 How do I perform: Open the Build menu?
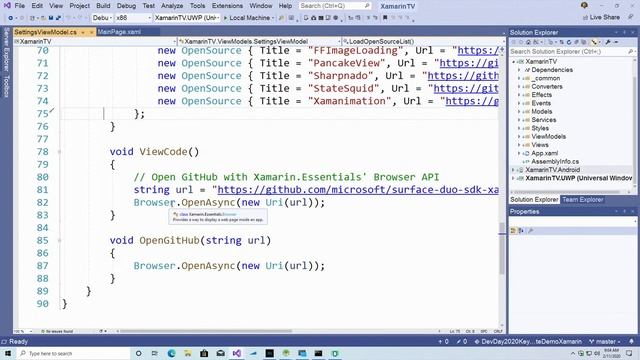click(x=103, y=6)
